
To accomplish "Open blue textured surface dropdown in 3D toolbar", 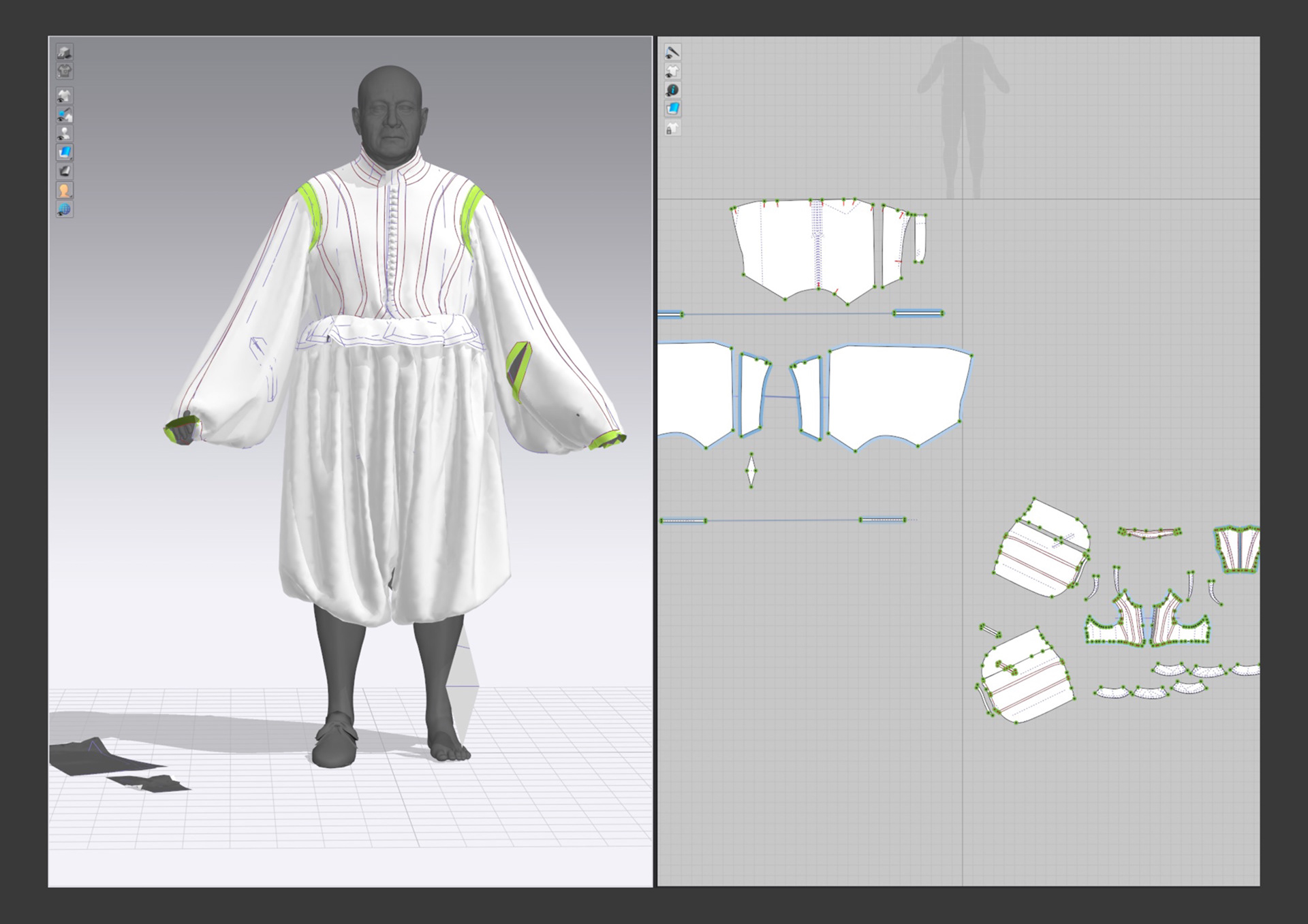I will coord(65,153).
